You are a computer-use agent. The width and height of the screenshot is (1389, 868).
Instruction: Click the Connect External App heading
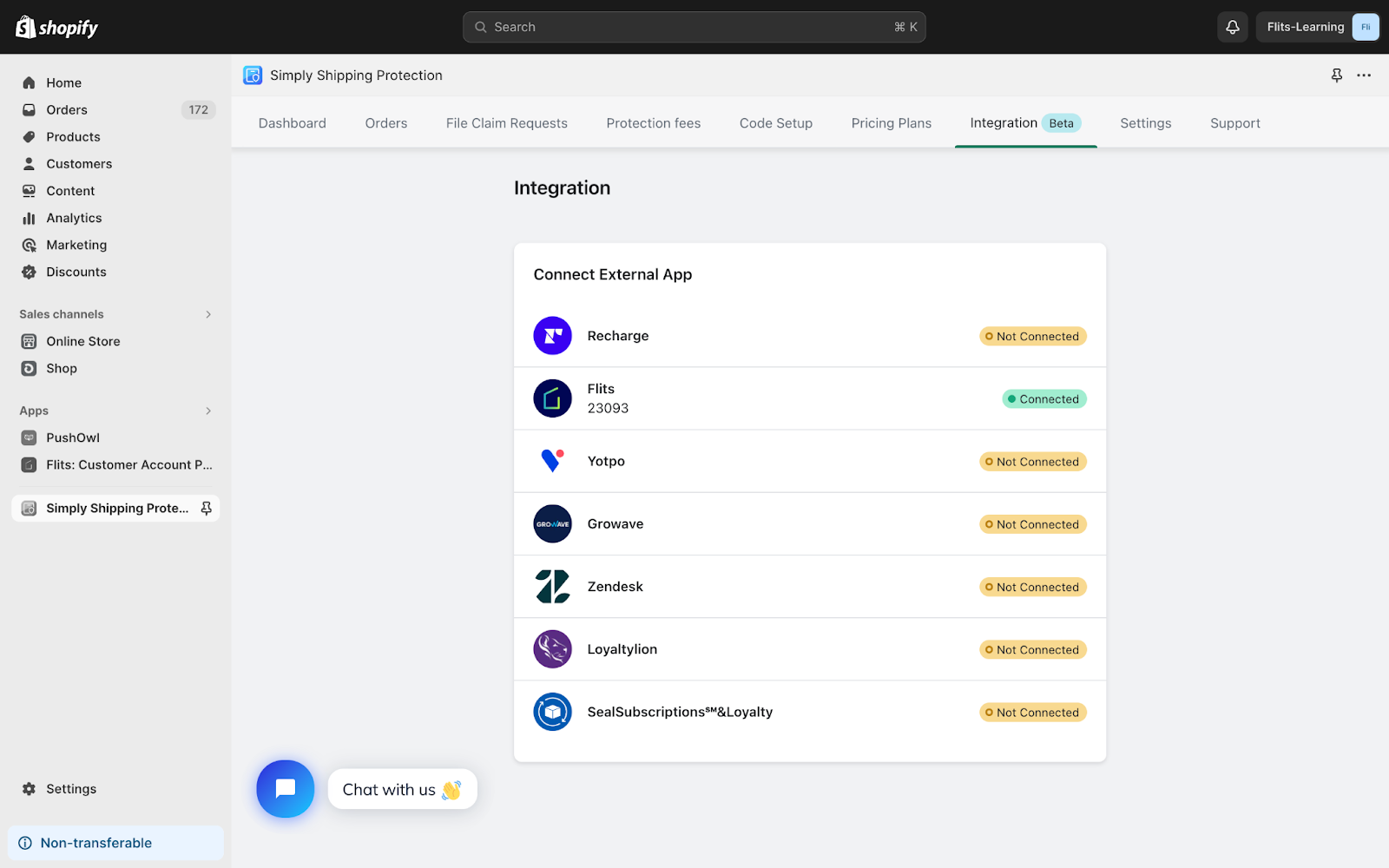pos(613,274)
